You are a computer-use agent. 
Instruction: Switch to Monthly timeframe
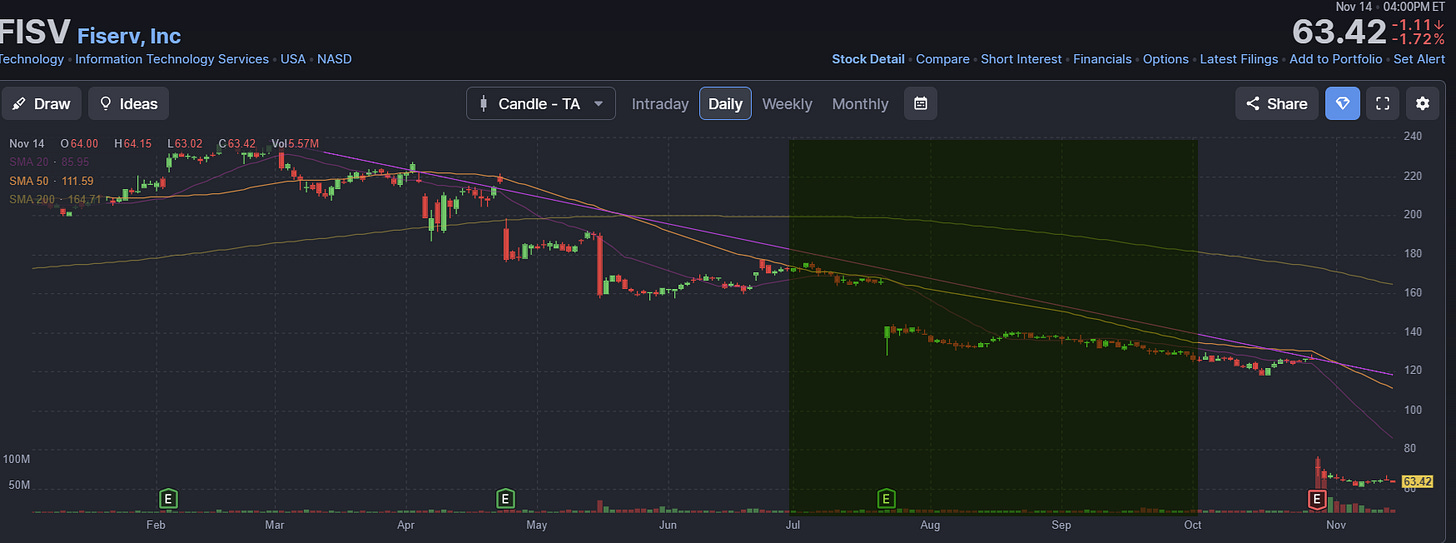(x=860, y=104)
